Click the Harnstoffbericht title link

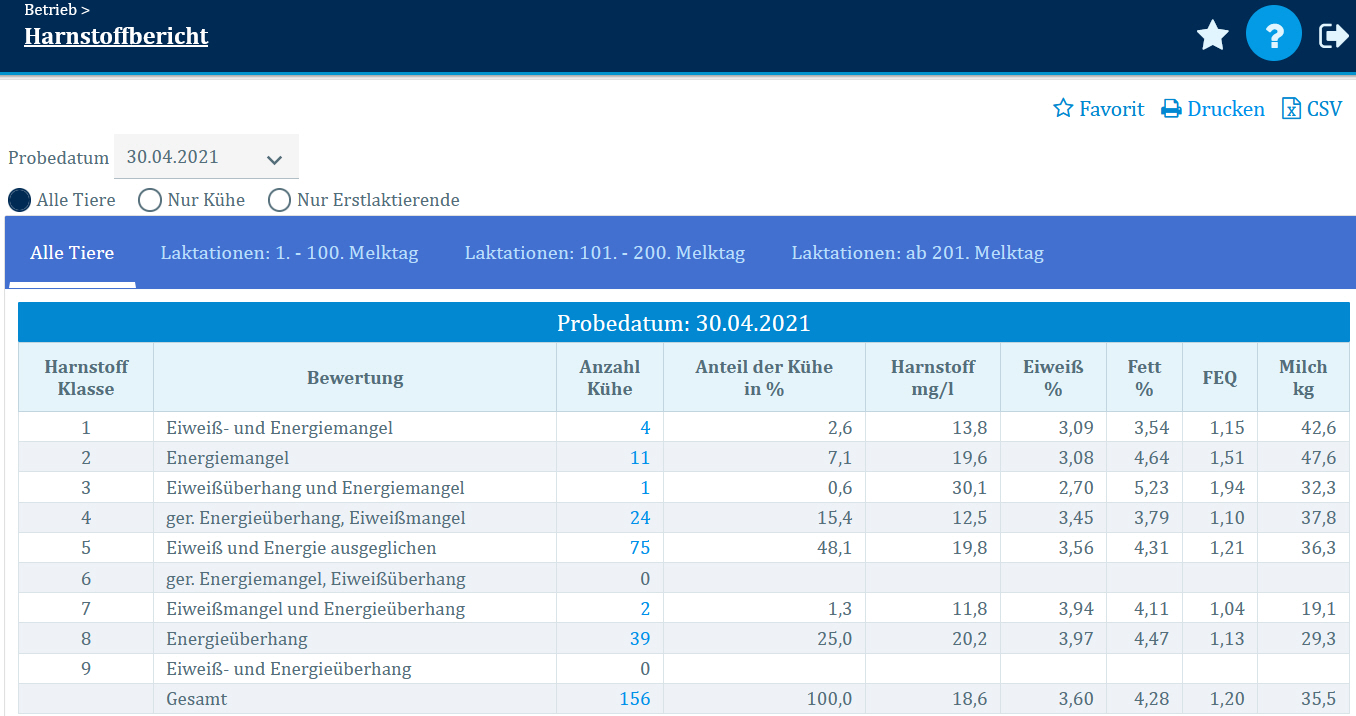point(116,37)
